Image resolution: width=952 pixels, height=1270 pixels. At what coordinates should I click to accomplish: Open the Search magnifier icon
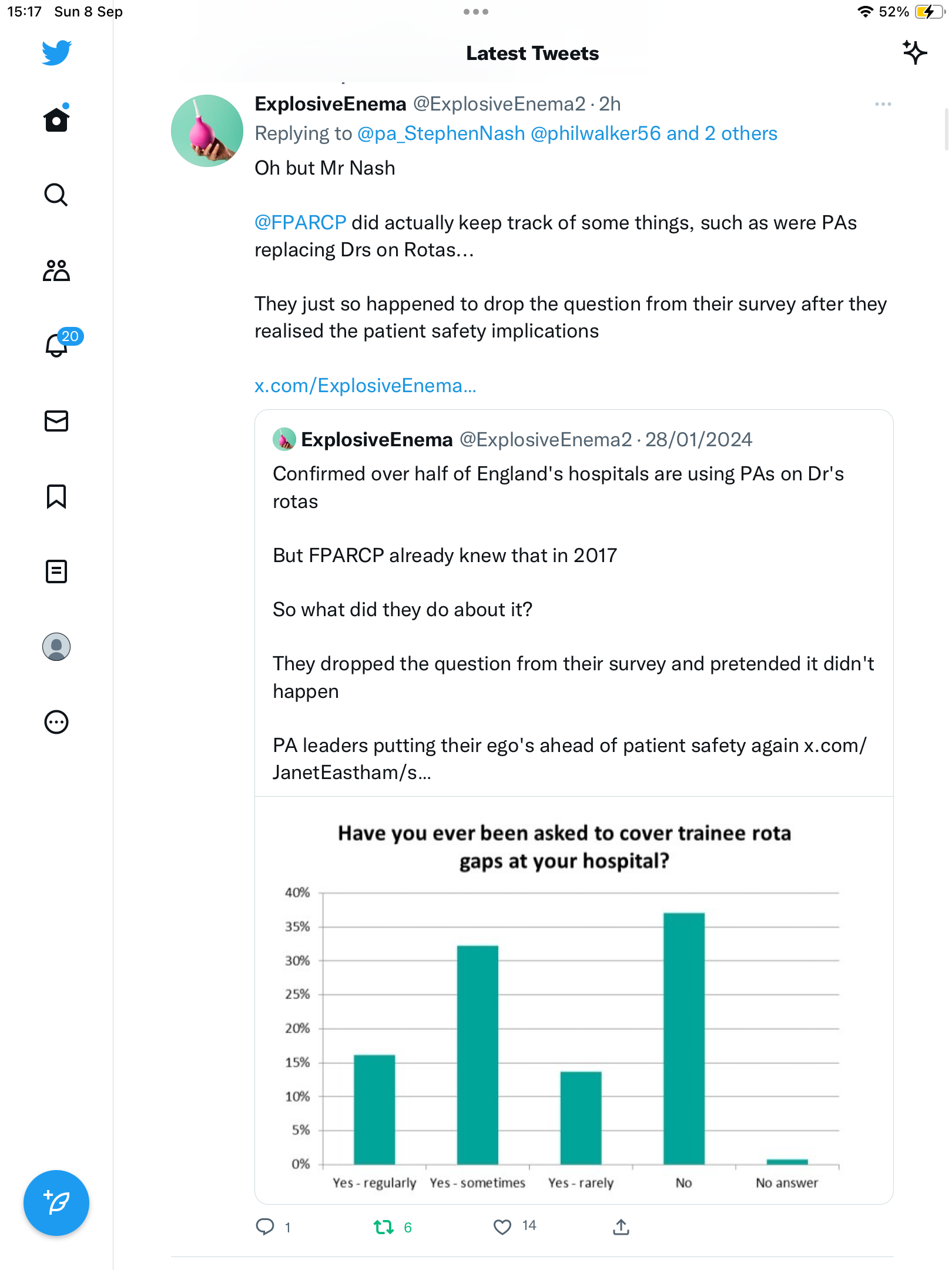56,195
